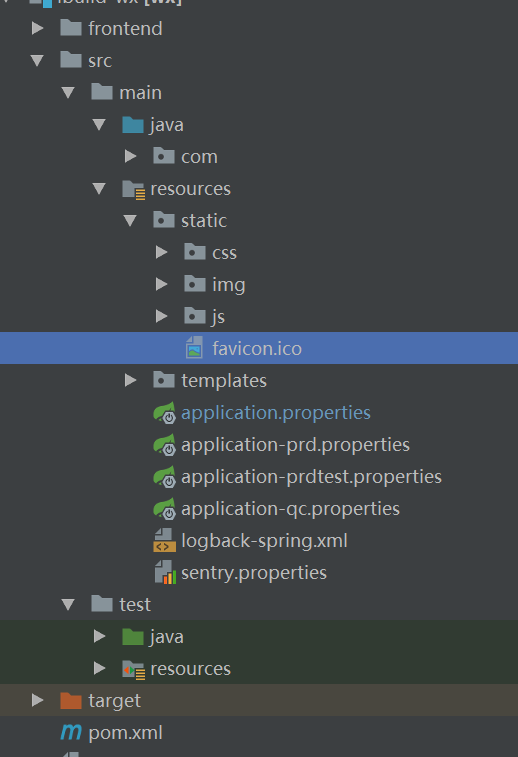Collapse the src folder arrow
The image size is (518, 757).
(x=37, y=61)
